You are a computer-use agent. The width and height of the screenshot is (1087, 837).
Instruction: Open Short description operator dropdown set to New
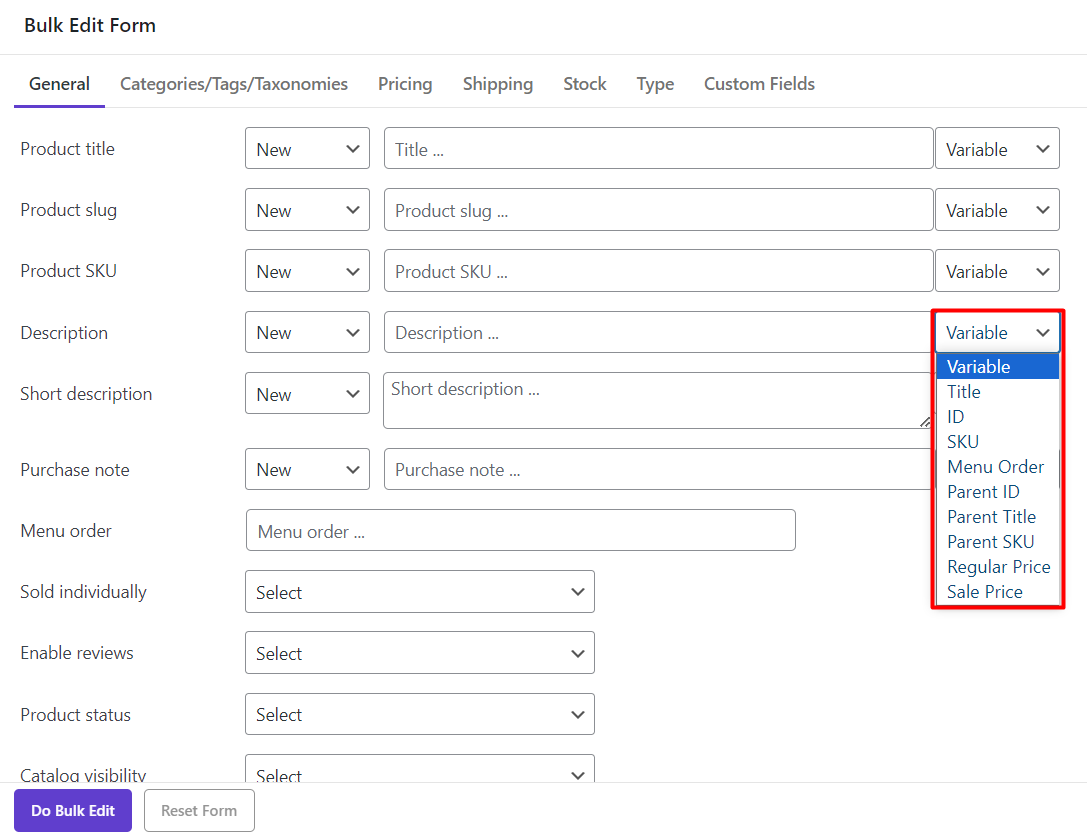[x=307, y=393]
